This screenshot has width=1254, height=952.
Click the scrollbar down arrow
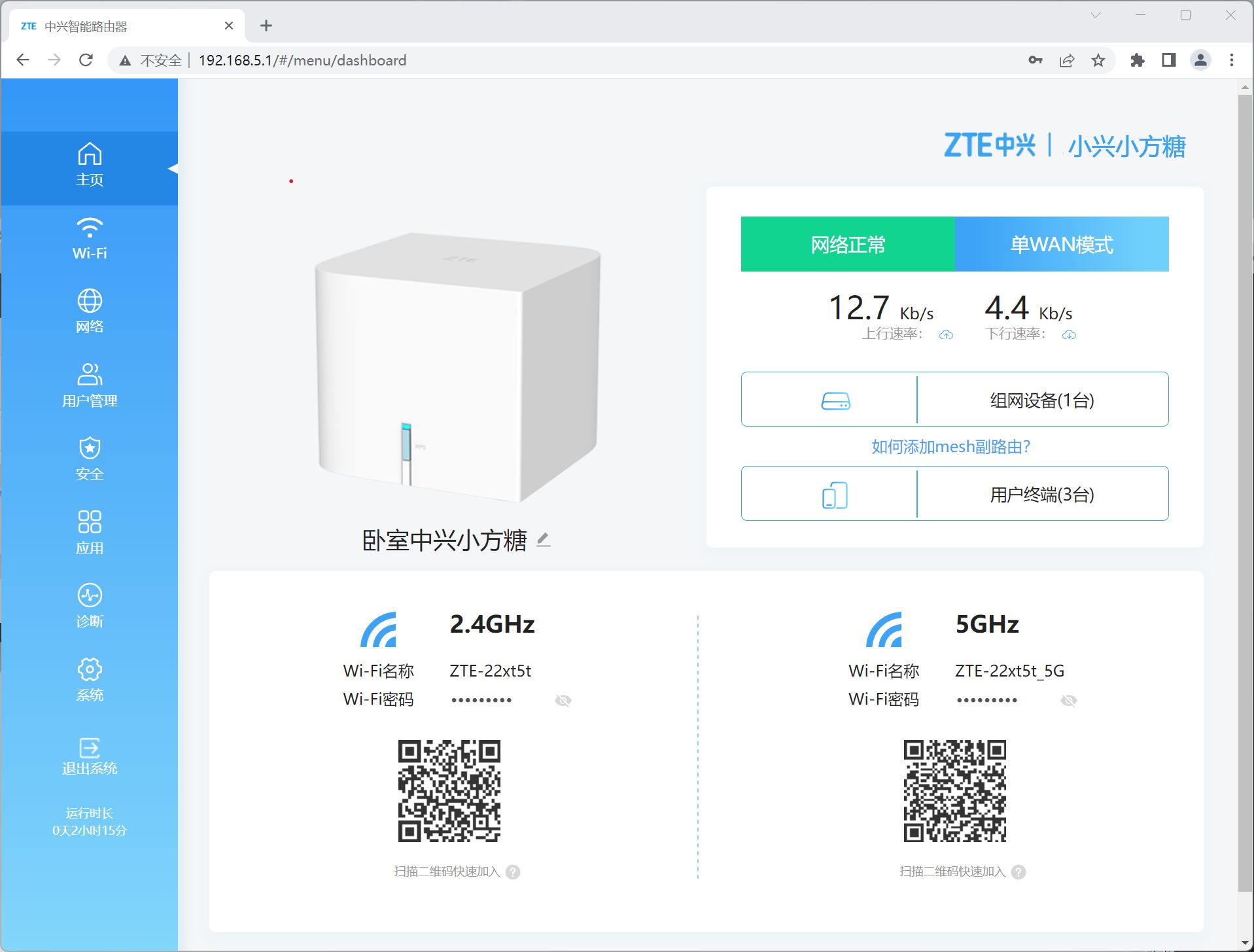point(1245,943)
